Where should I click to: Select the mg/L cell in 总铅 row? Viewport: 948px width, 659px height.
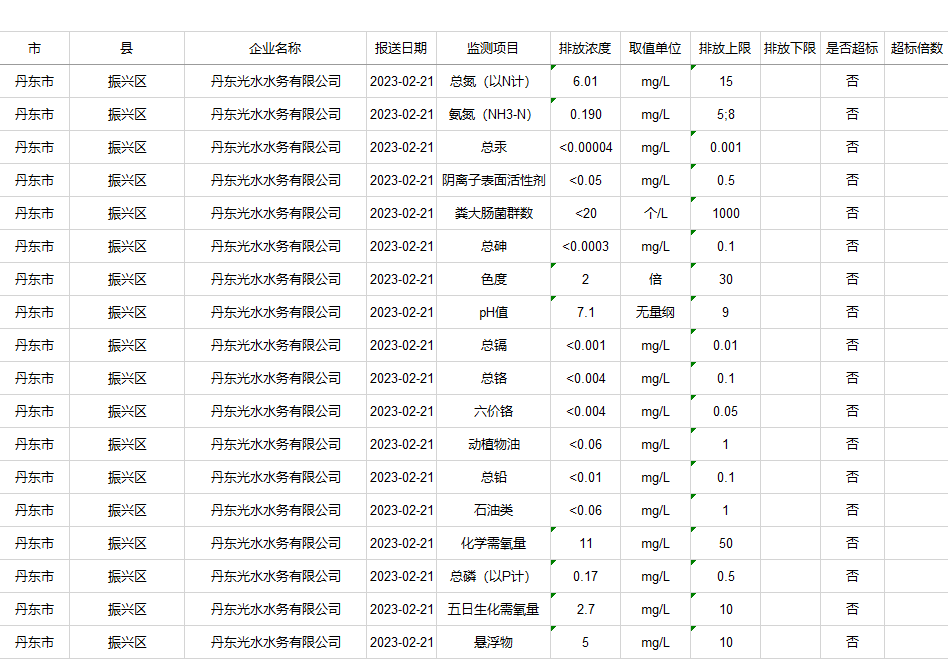(x=655, y=478)
